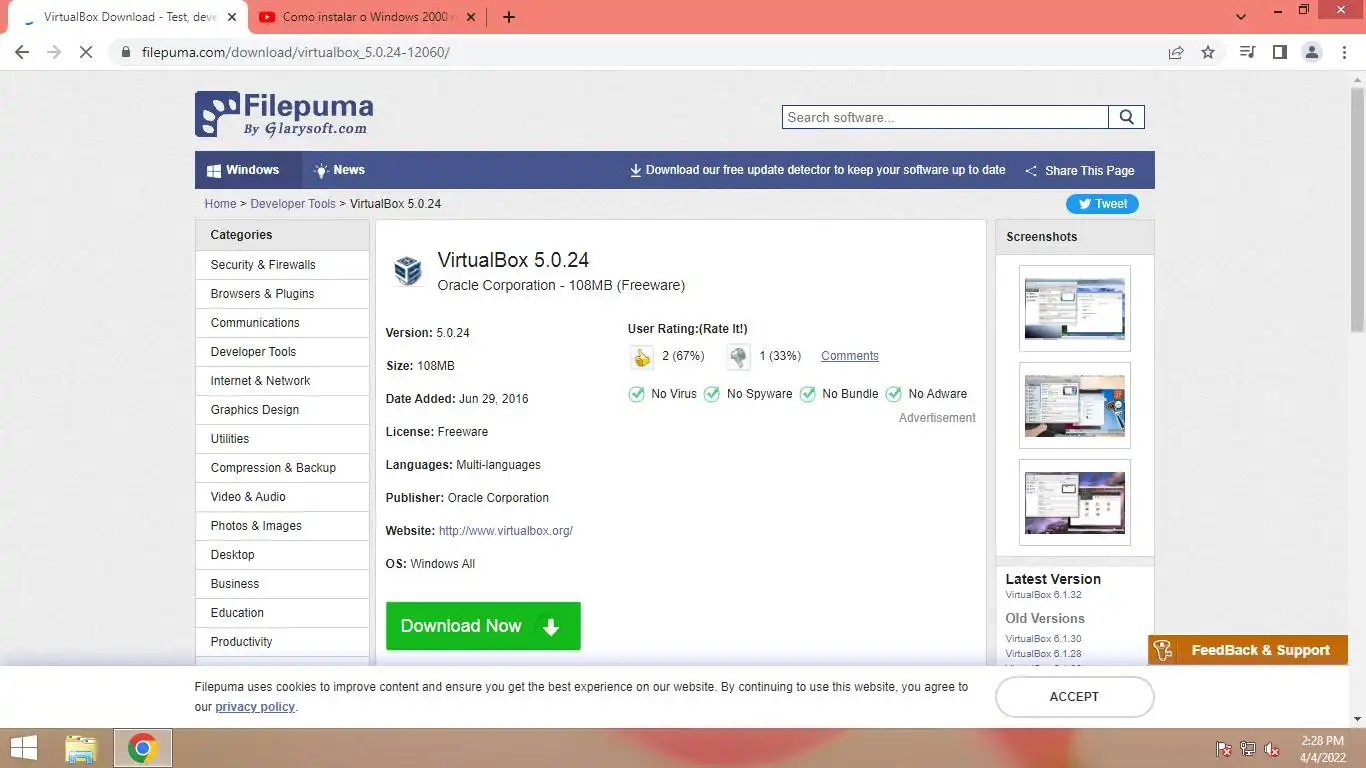Open the privacy policy link
This screenshot has height=768, width=1366.
tap(255, 707)
